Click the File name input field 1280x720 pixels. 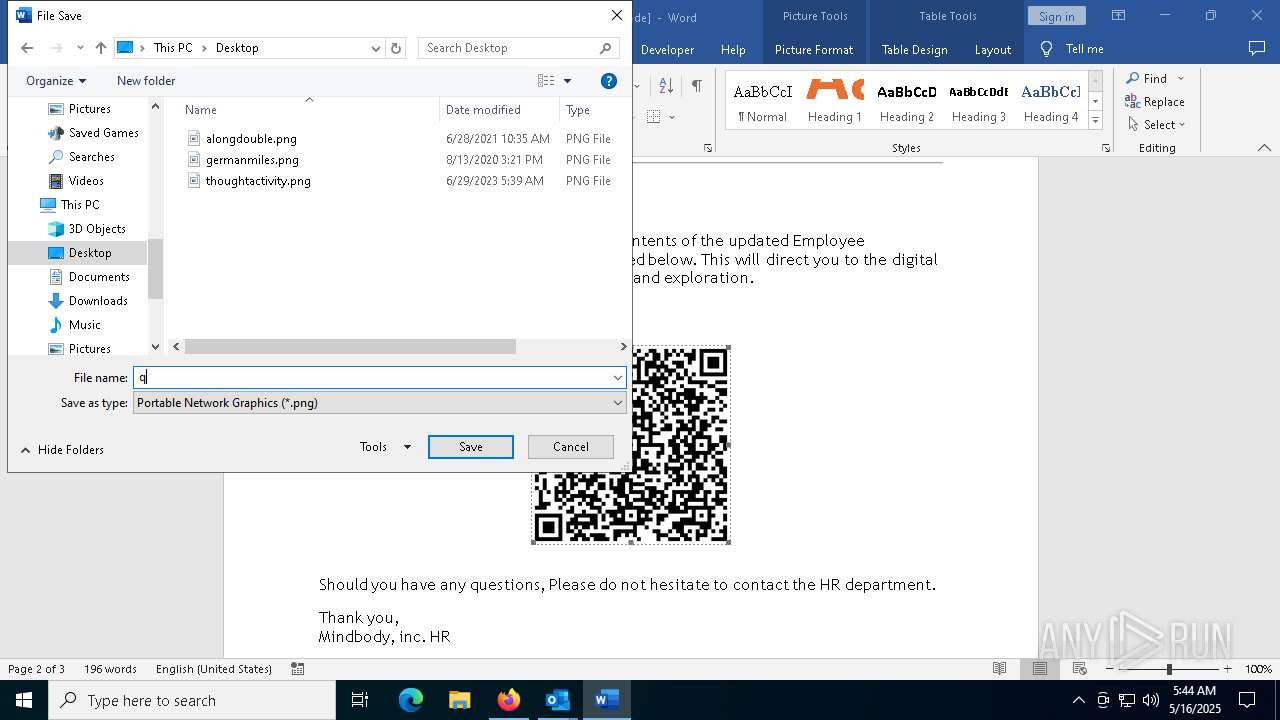pyautogui.click(x=372, y=378)
